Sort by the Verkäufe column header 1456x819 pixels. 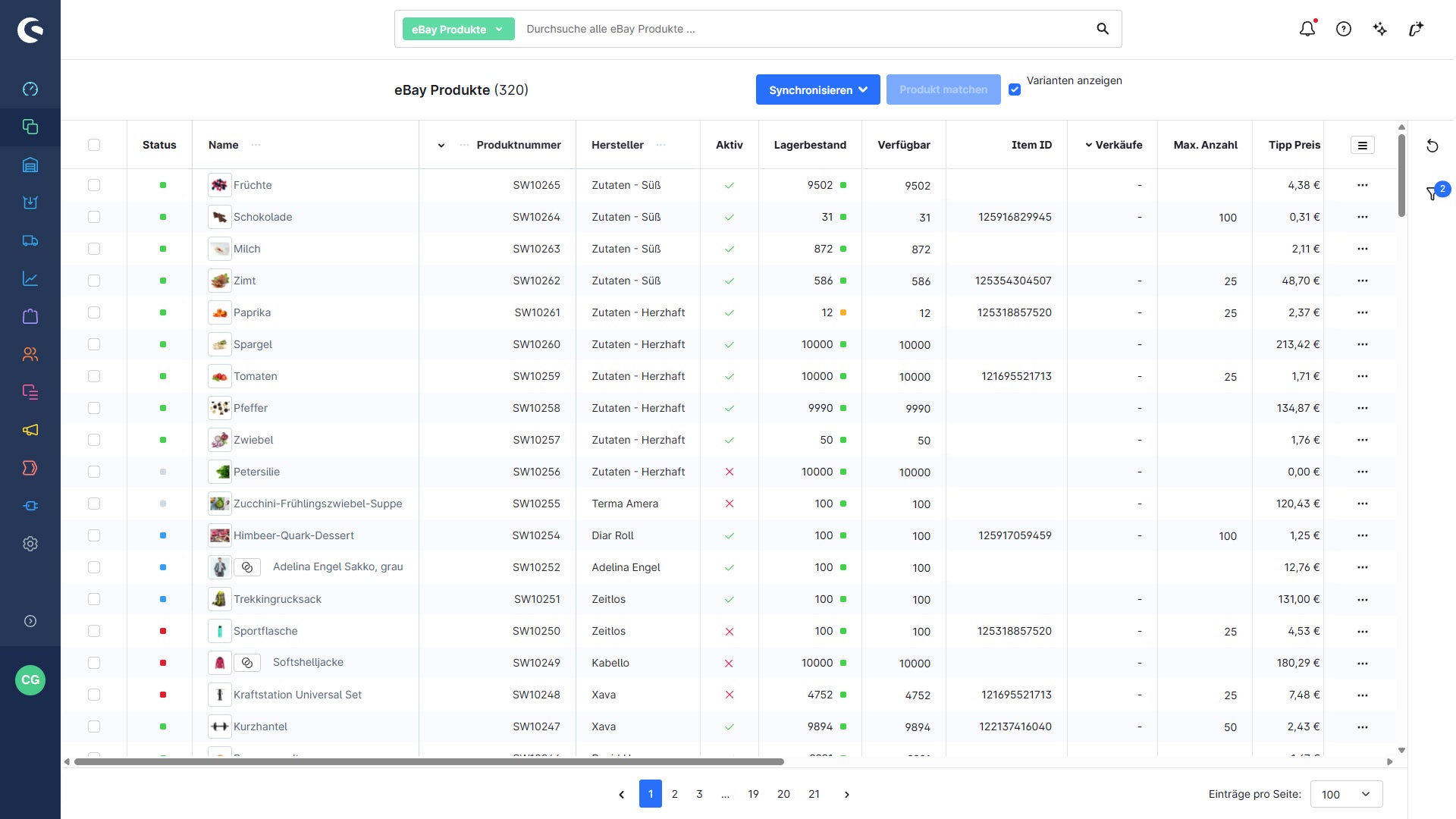(1119, 145)
